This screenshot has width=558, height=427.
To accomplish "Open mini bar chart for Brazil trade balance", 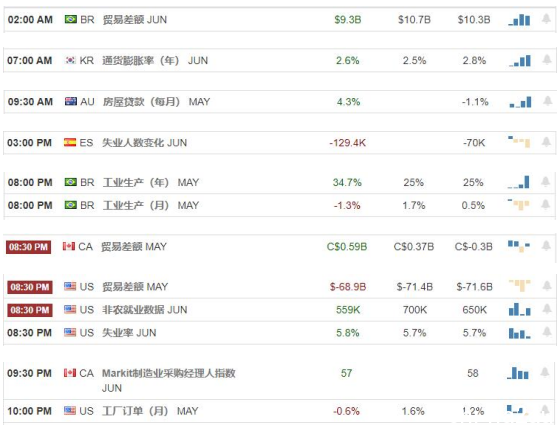I will click(x=520, y=20).
